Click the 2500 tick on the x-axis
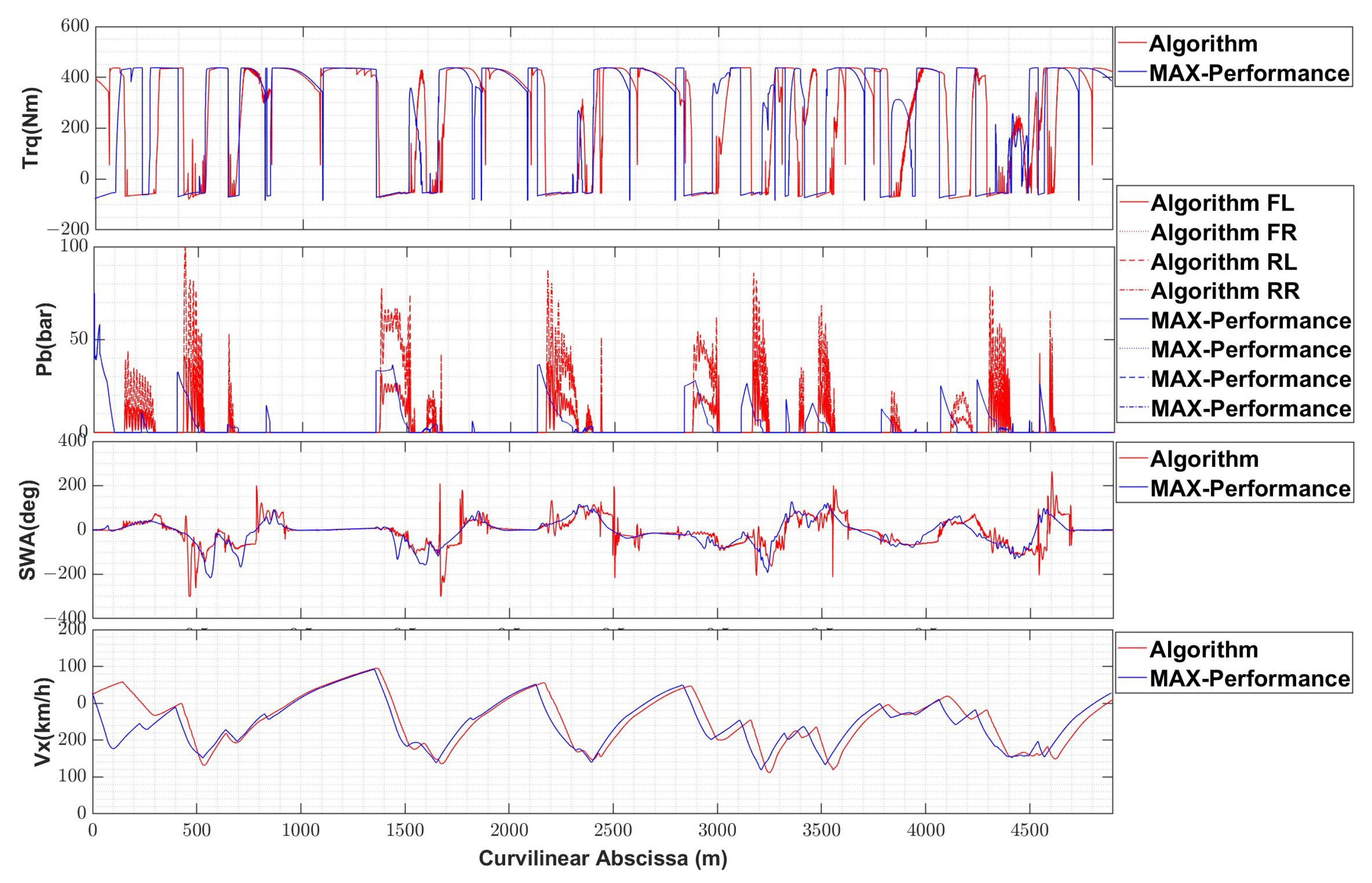The image size is (1372, 883). point(613,830)
